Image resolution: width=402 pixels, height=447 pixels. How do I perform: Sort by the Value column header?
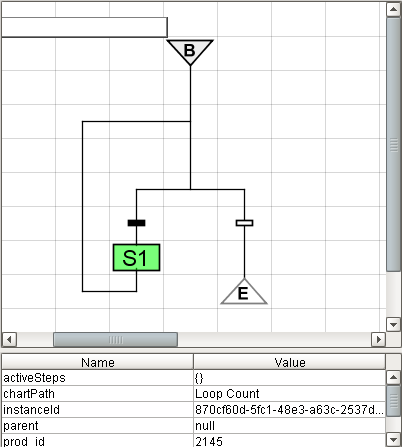290,362
